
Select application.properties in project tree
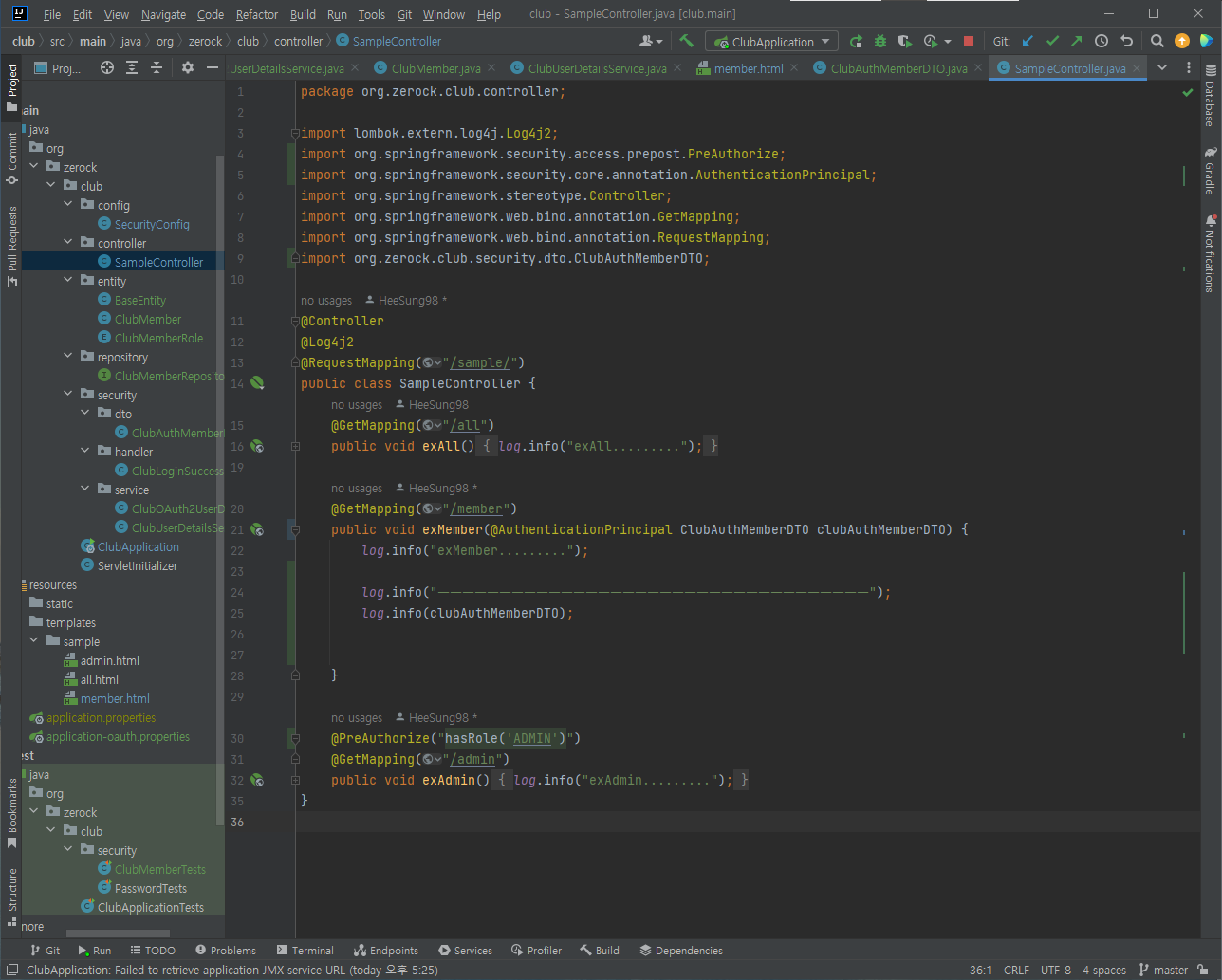(93, 717)
